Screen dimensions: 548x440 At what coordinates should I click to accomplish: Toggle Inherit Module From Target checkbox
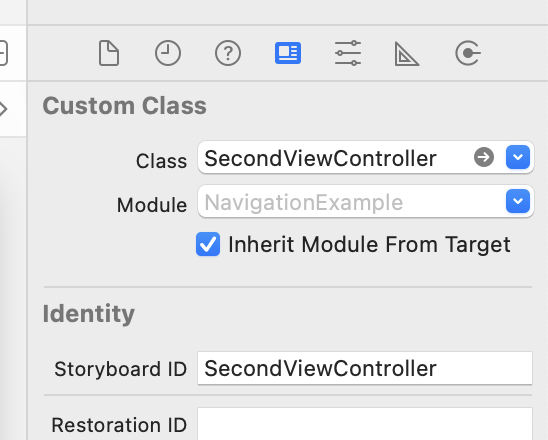208,244
